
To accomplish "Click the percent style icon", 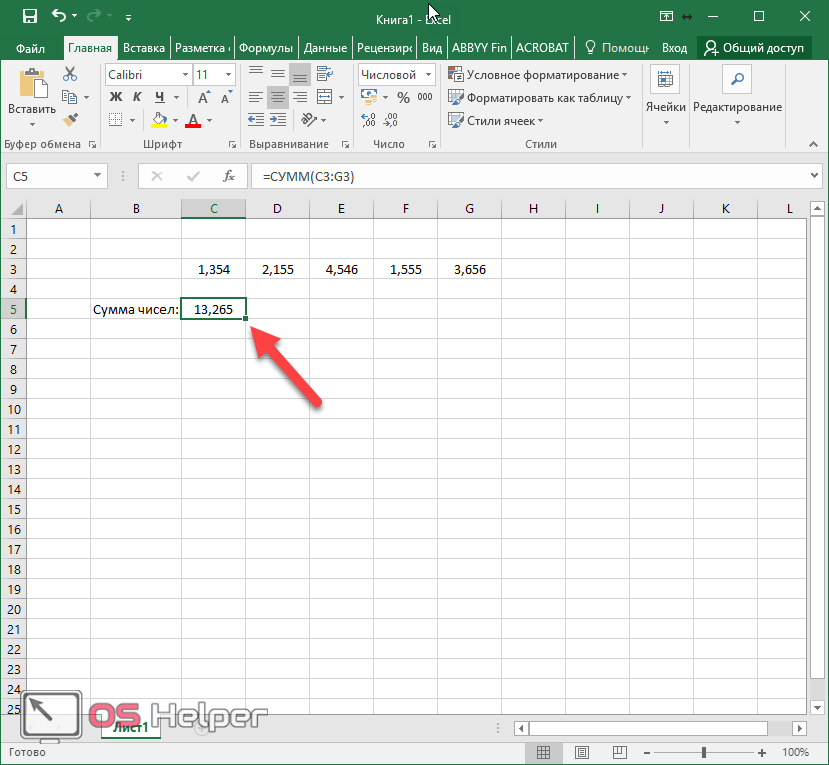I will (403, 97).
